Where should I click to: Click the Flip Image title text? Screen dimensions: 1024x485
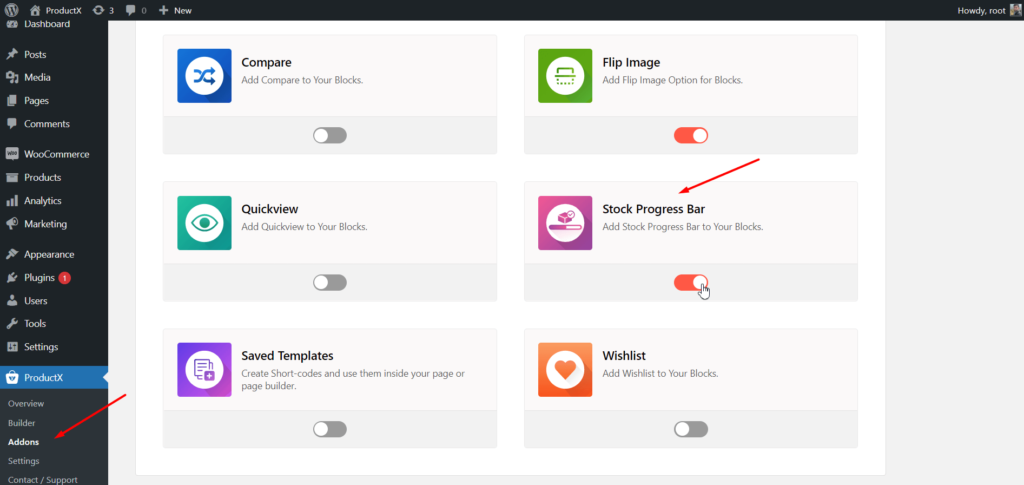(631, 63)
